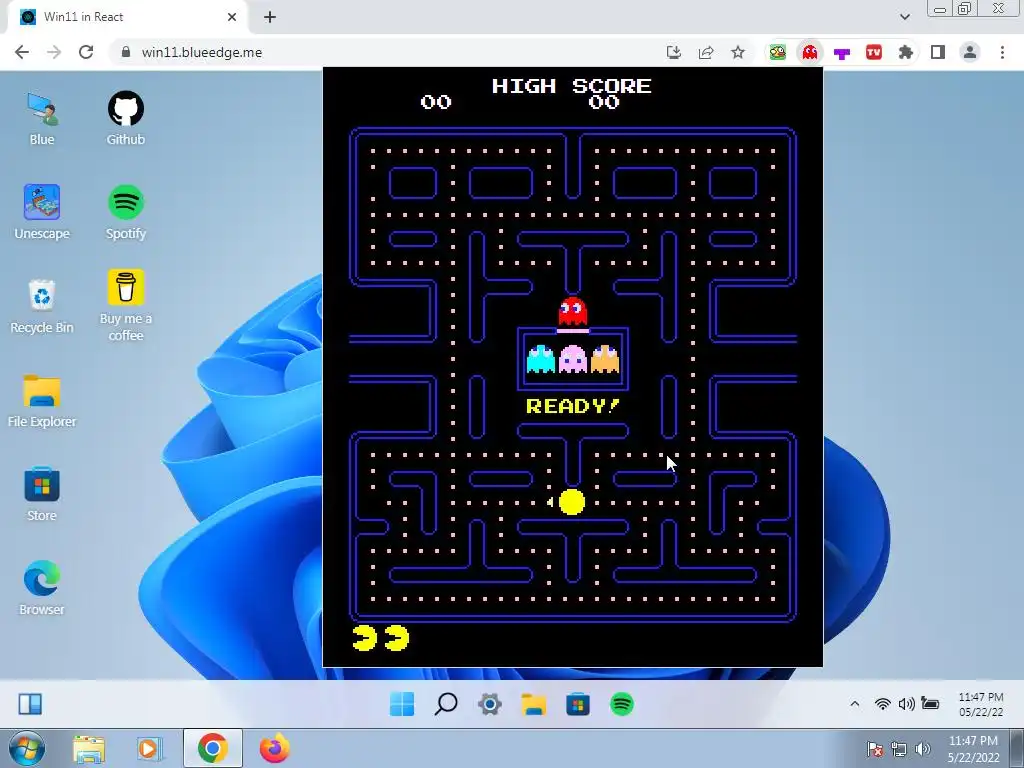1024x768 pixels.
Task: Click the red ghost Blinky
Action: (573, 312)
